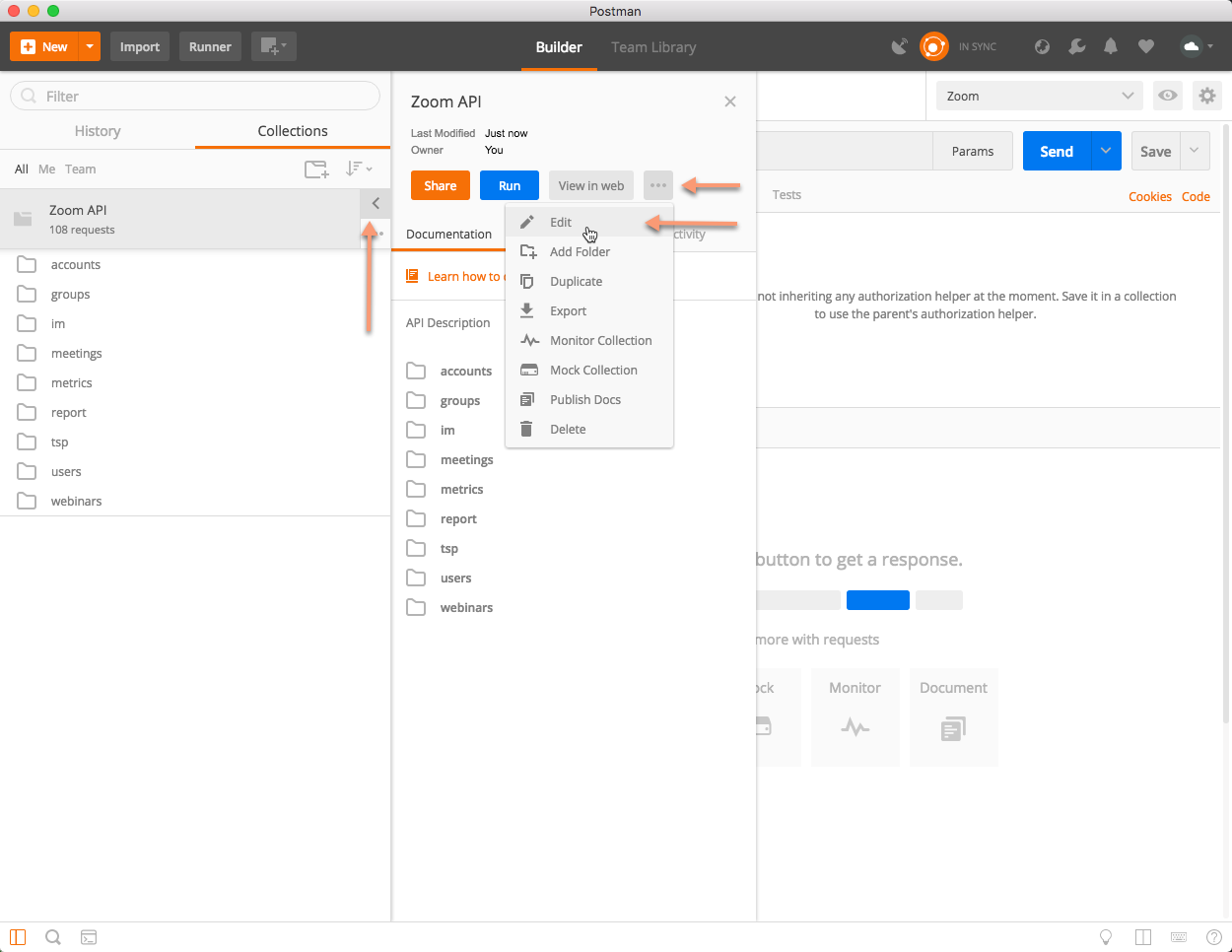Viewport: 1232px width, 952px height.
Task: Open the Save dropdown arrow
Action: tap(1195, 151)
